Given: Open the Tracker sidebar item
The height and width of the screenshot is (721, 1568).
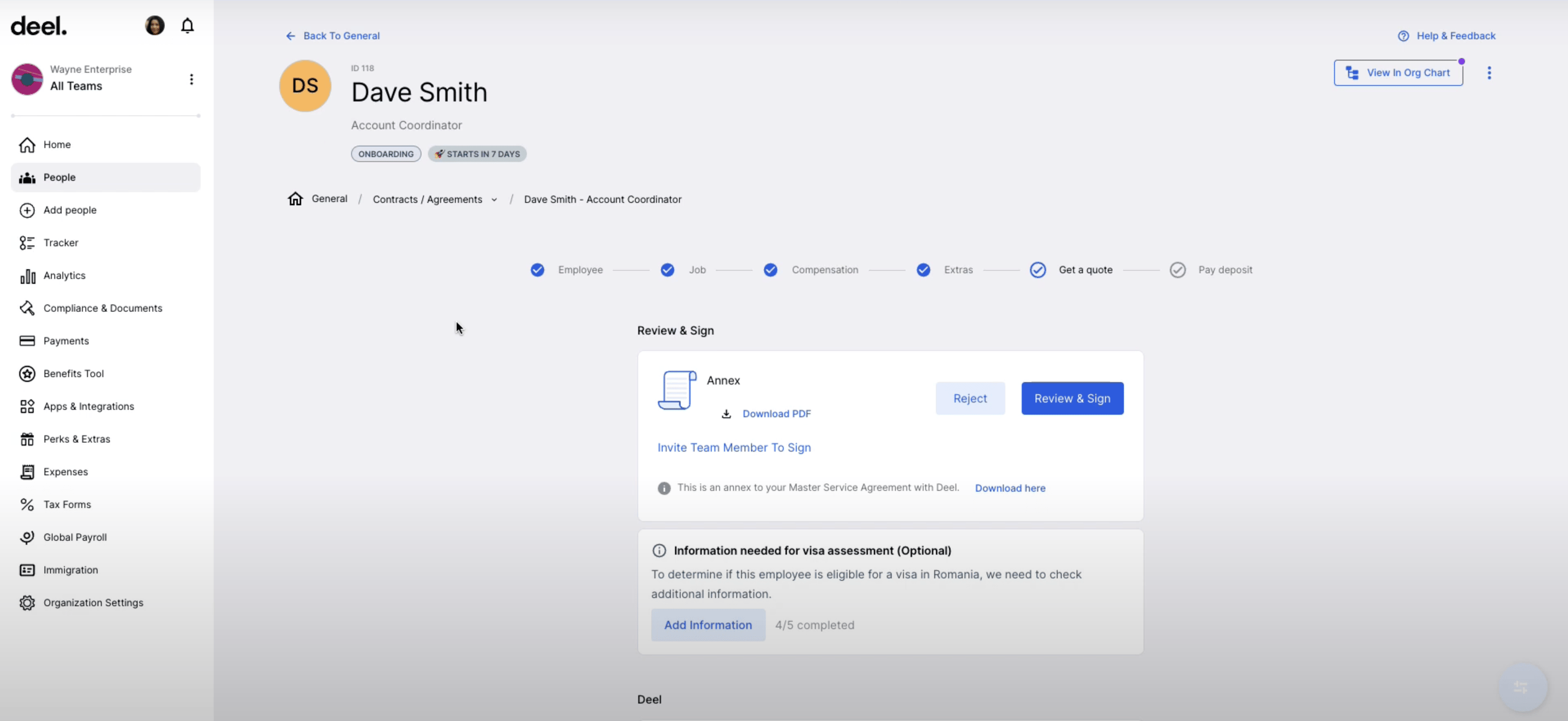Looking at the screenshot, I should pyautogui.click(x=61, y=242).
